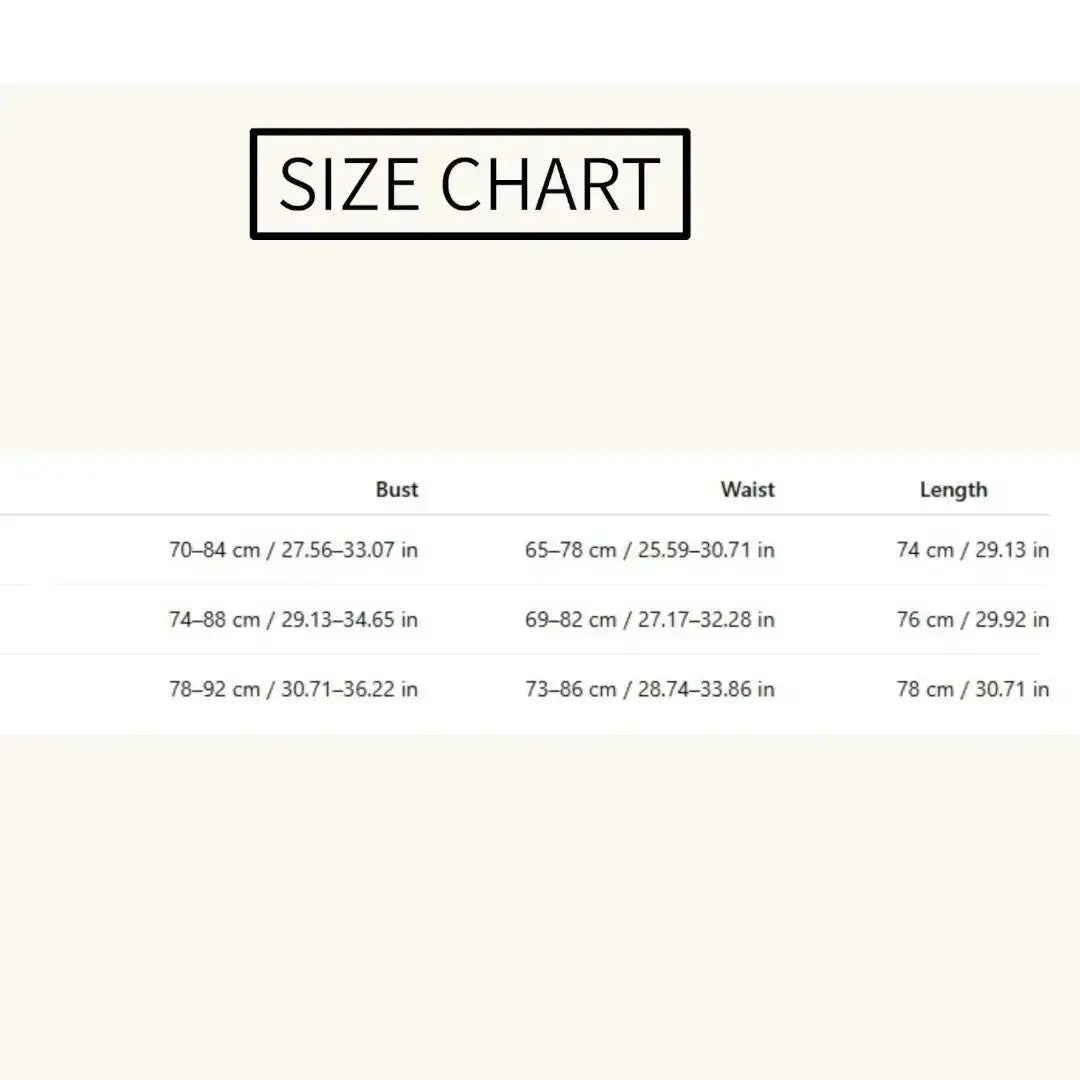
Task: Click length value 74 cm / 29.13 in
Action: click(973, 550)
